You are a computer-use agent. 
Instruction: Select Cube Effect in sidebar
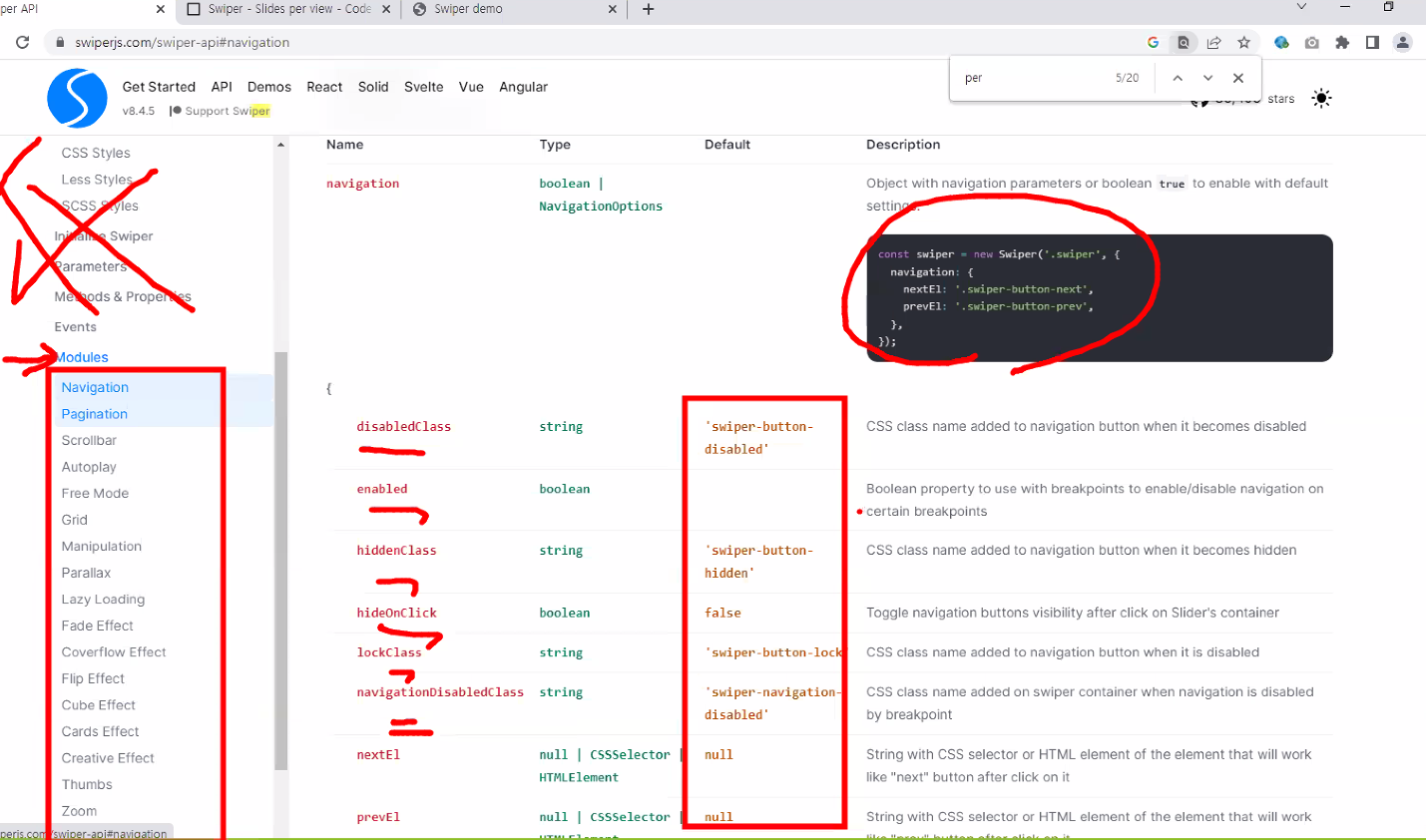99,704
